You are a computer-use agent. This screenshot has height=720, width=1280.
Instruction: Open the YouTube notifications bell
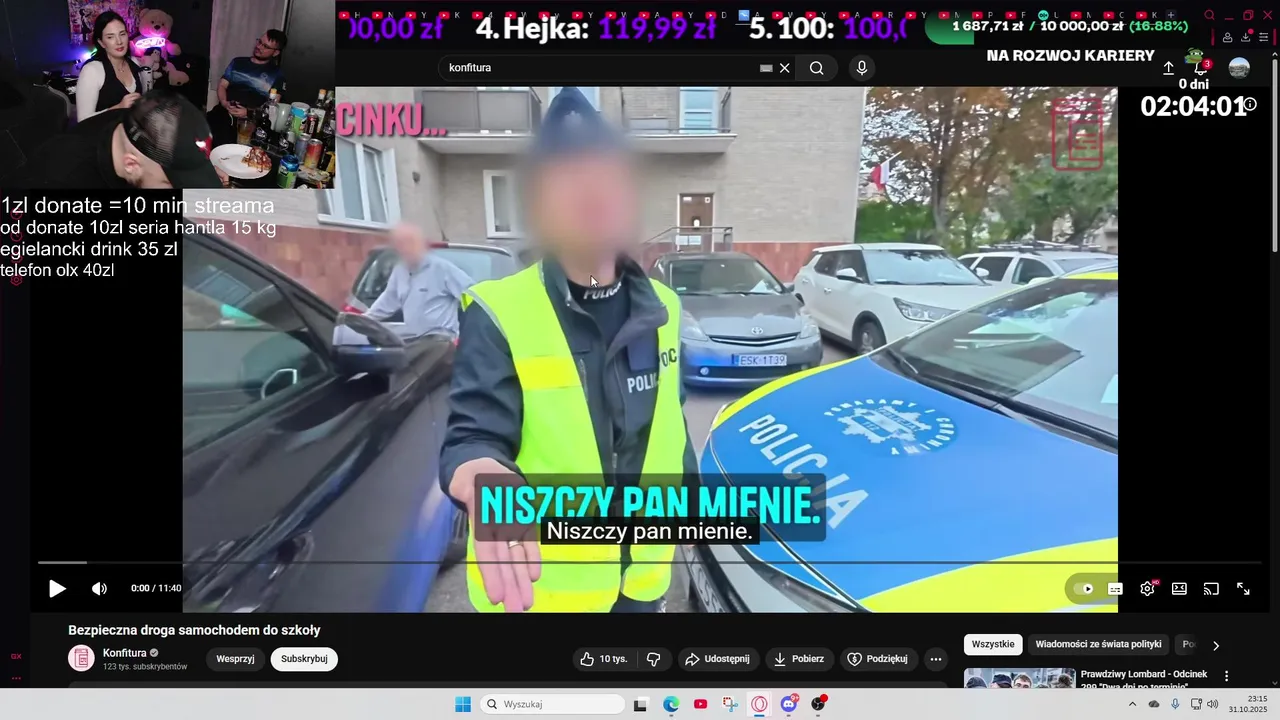click(x=1201, y=68)
